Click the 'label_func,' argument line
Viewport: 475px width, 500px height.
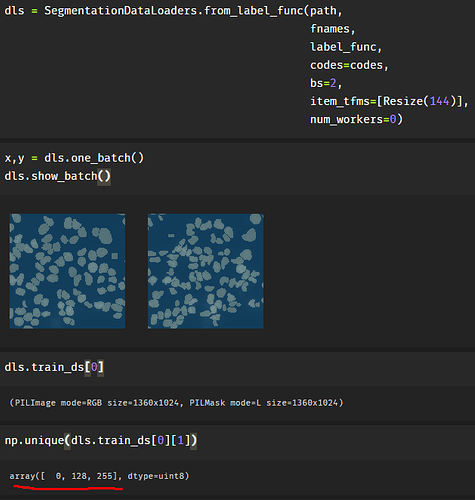[x=346, y=47]
